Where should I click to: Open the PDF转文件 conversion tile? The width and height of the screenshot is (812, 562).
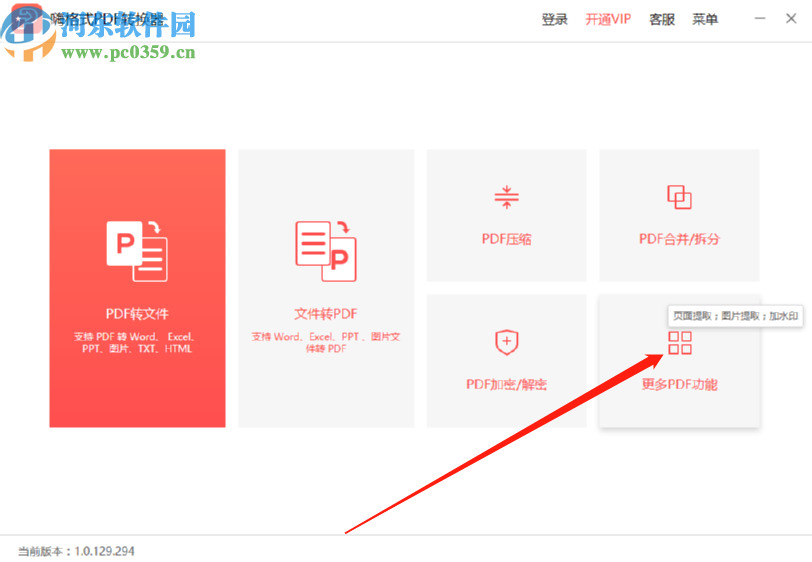click(137, 288)
